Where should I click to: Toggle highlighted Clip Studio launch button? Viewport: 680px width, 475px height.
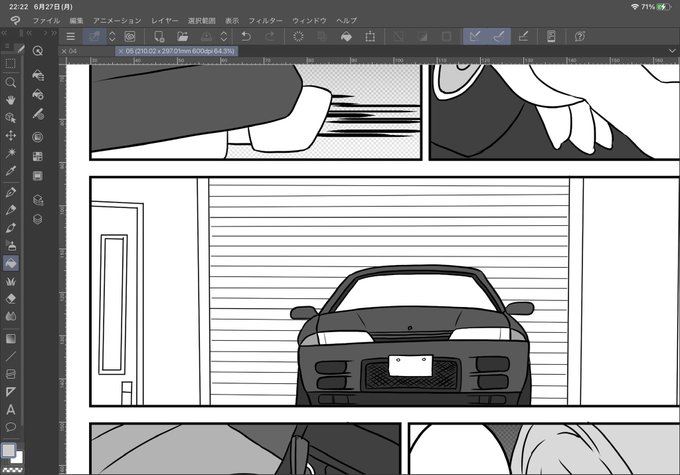[94, 36]
